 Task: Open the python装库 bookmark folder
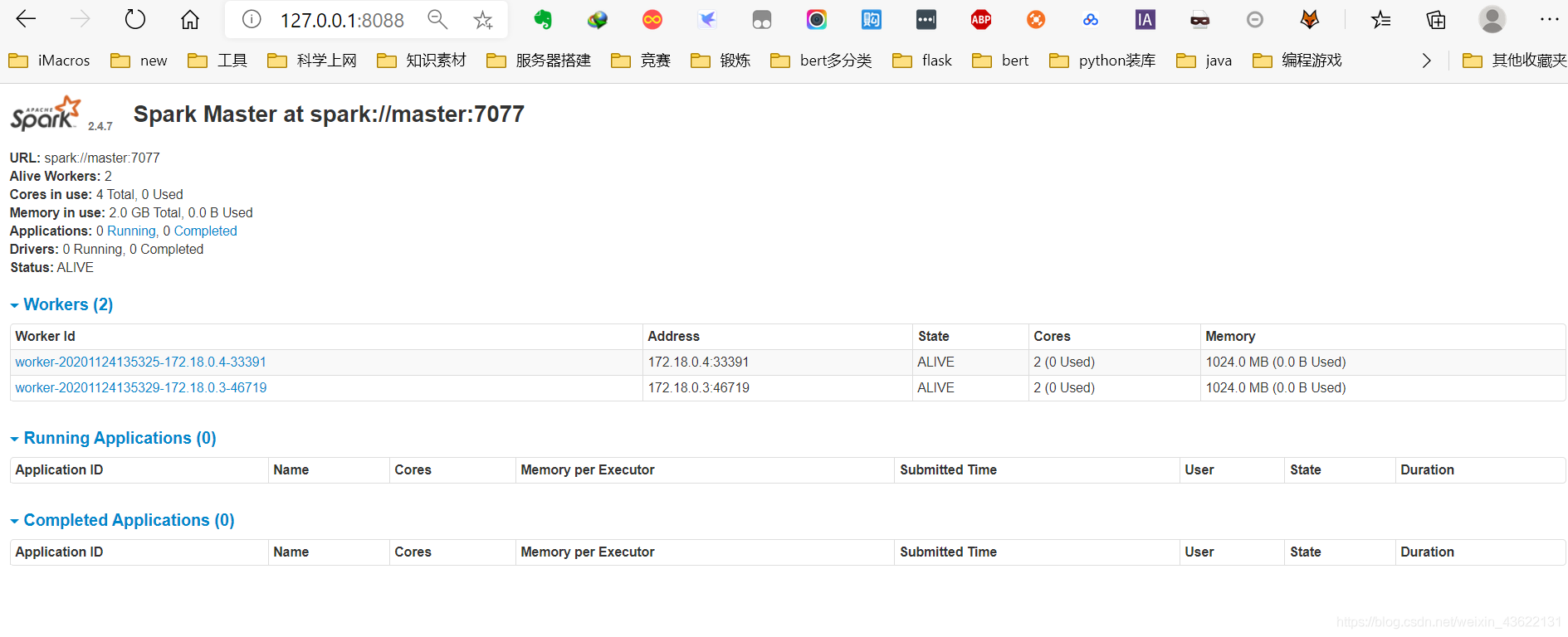[1102, 61]
